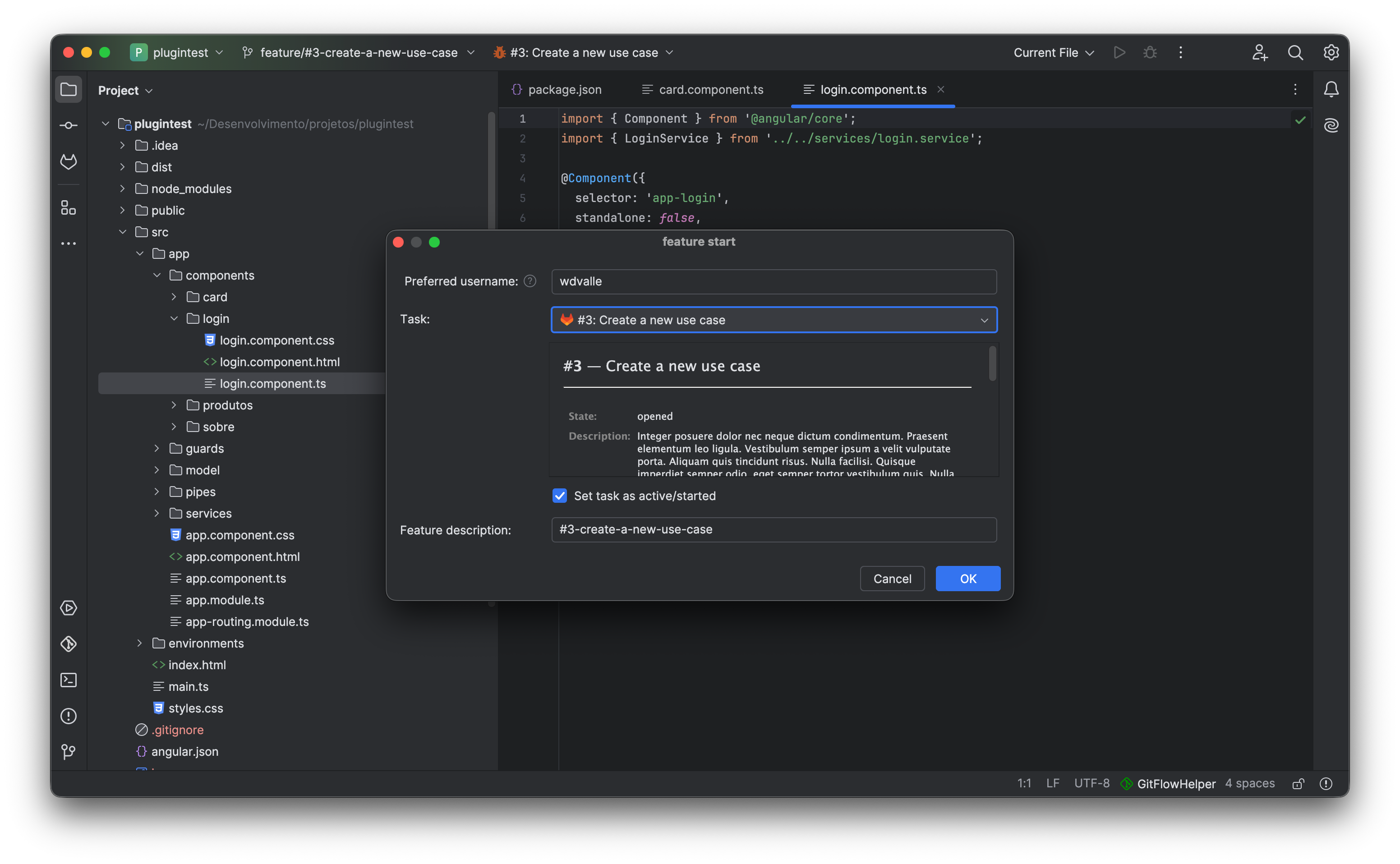Click the UTF-8 encoding status entry
Image resolution: width=1400 pixels, height=864 pixels.
(1091, 783)
